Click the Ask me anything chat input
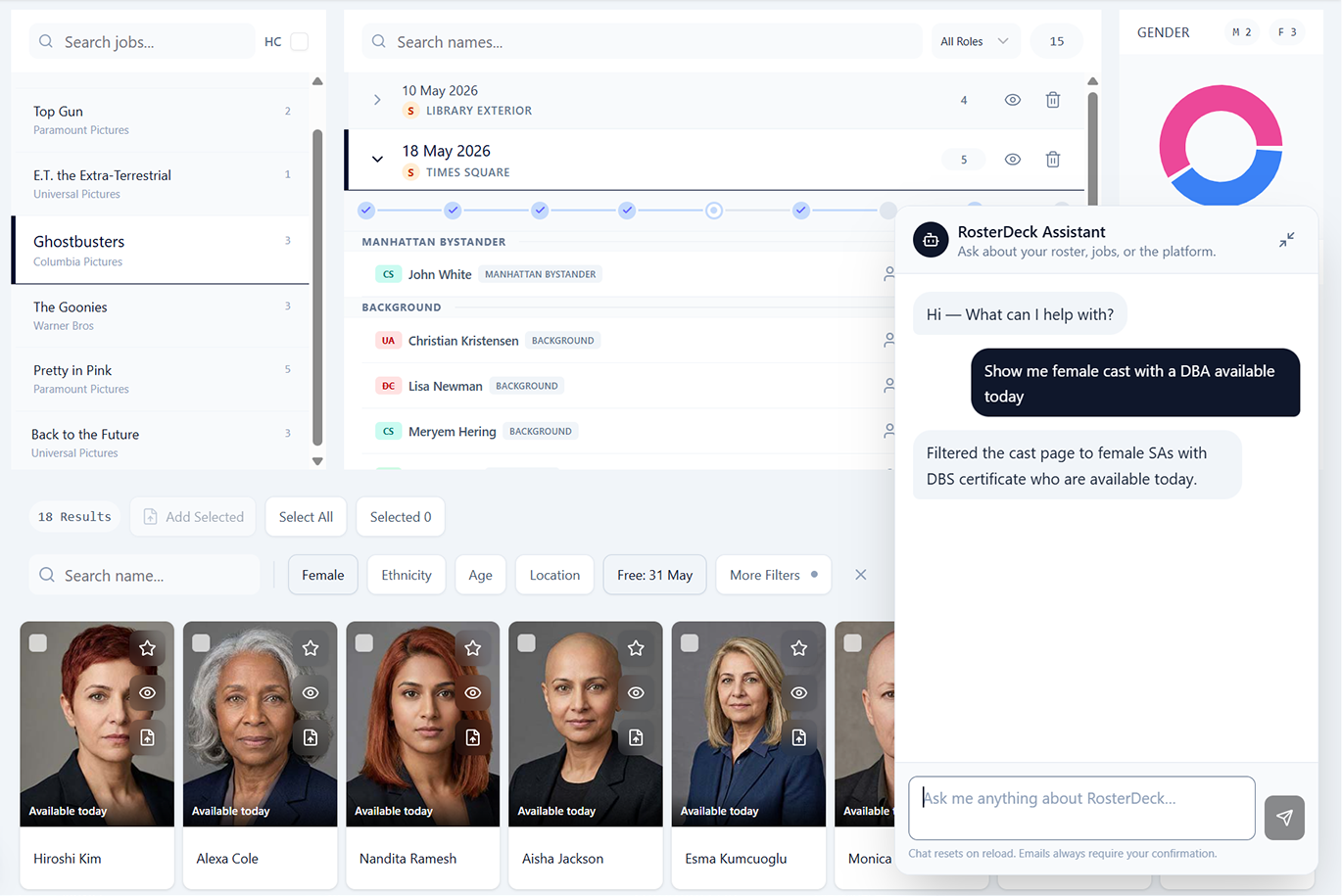1342x896 pixels. point(1081,808)
